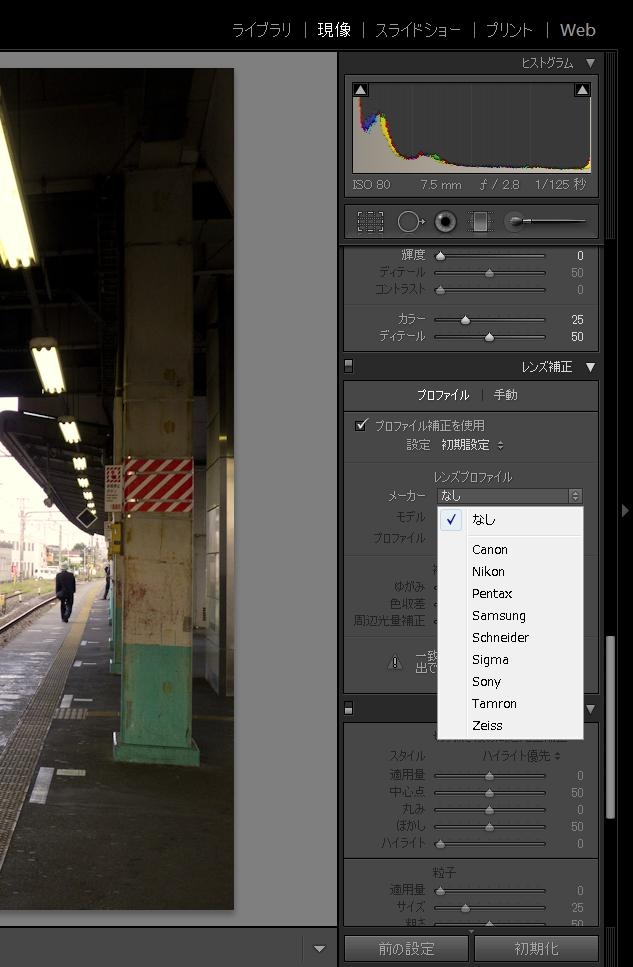Viewport: 633px width, 967px height.
Task: Open the toolbar options dropdown arrow
Action: (x=320, y=948)
